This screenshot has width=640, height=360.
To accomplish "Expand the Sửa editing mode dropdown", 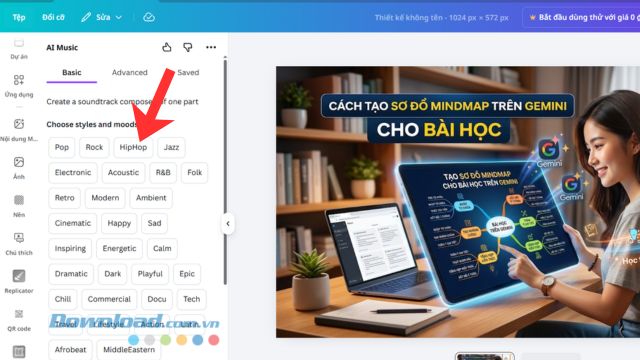I will pos(102,17).
